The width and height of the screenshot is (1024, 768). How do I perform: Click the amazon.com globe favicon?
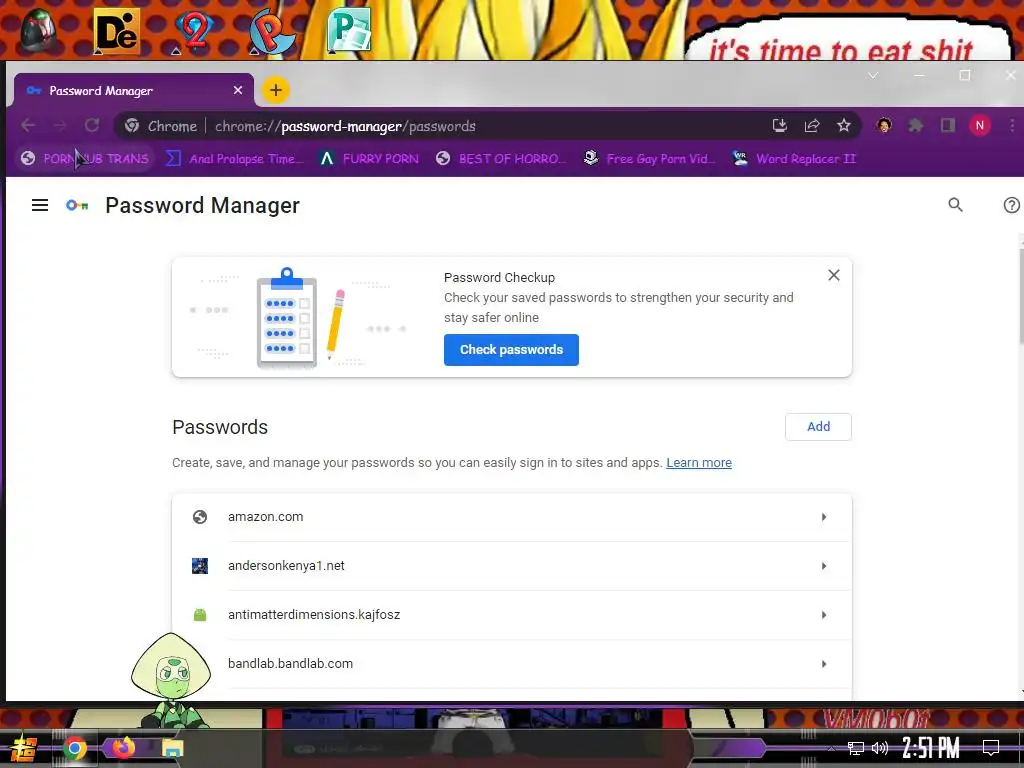click(x=200, y=517)
